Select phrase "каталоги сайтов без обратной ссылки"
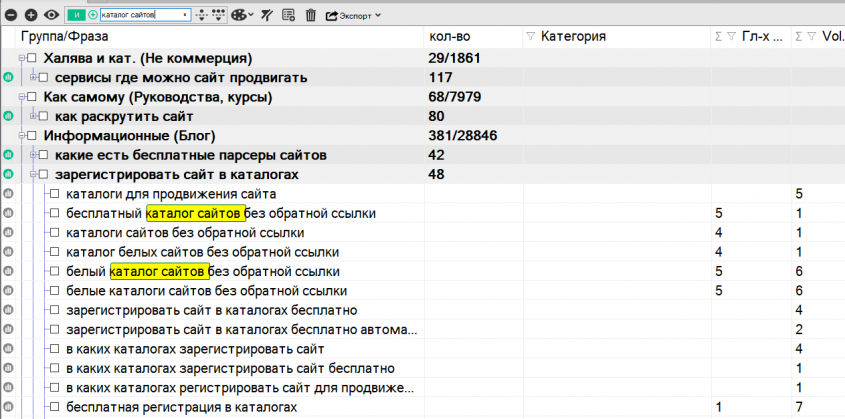The height and width of the screenshot is (419, 845). pyautogui.click(x=185, y=233)
